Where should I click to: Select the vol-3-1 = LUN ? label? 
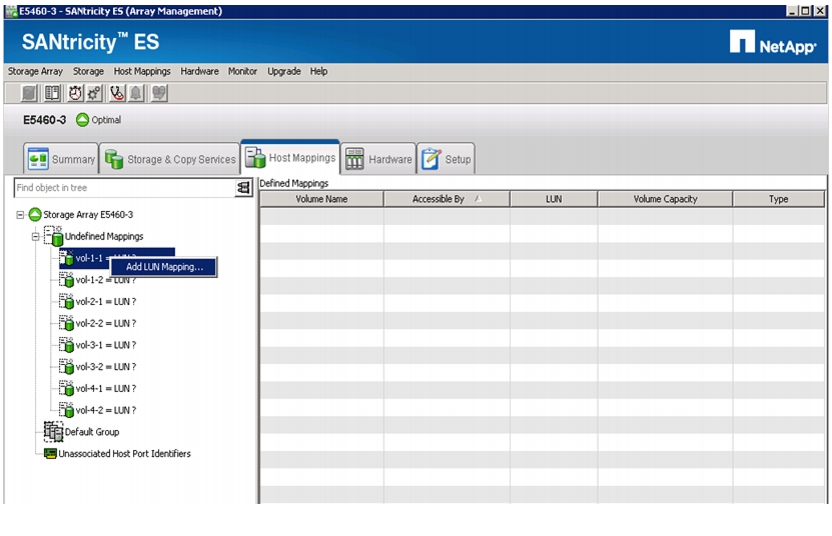(106, 345)
